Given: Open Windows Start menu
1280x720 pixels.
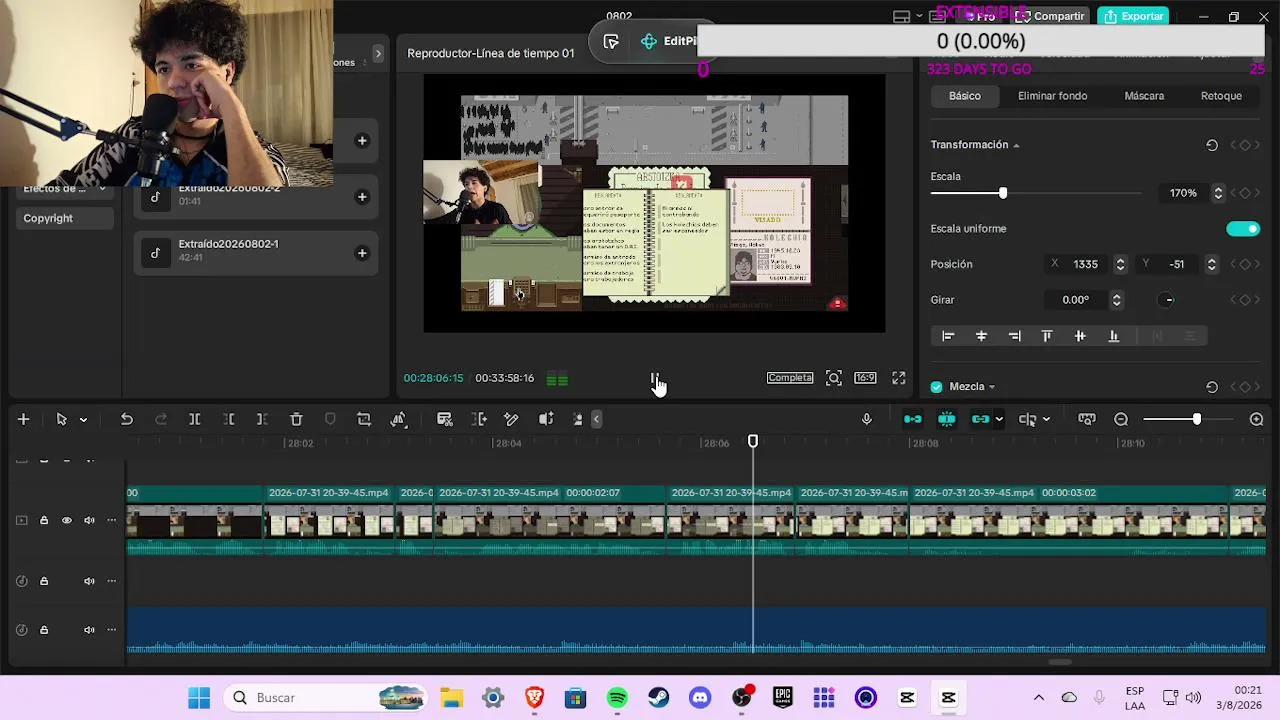Looking at the screenshot, I should 199,698.
